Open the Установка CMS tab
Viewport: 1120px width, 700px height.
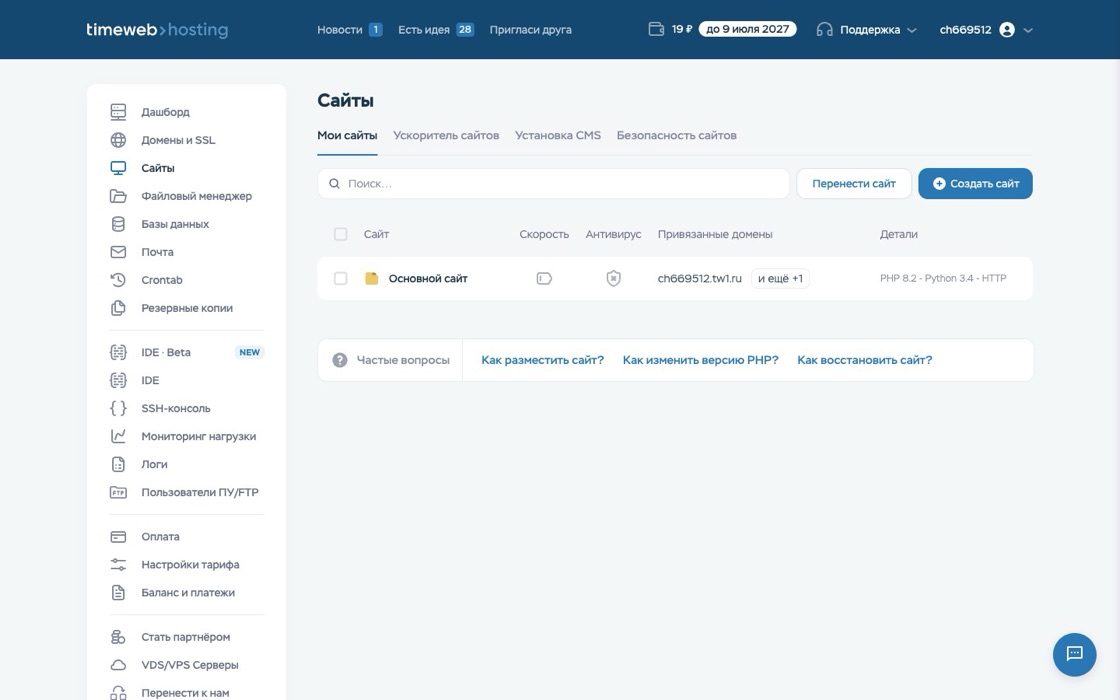558,135
